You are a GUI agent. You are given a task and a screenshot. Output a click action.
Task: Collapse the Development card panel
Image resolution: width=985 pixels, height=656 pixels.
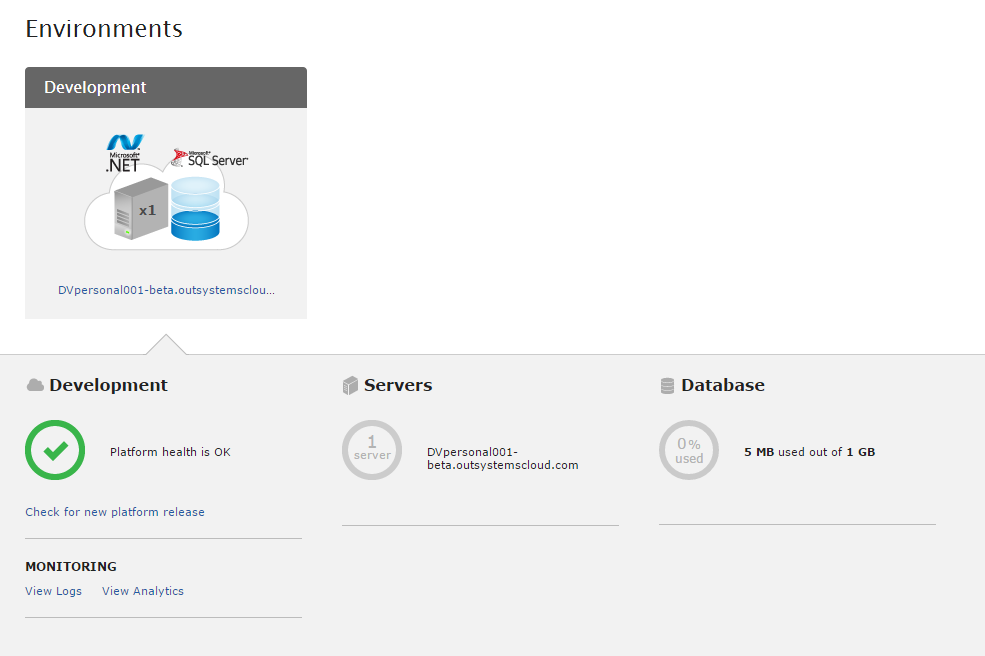click(166, 87)
